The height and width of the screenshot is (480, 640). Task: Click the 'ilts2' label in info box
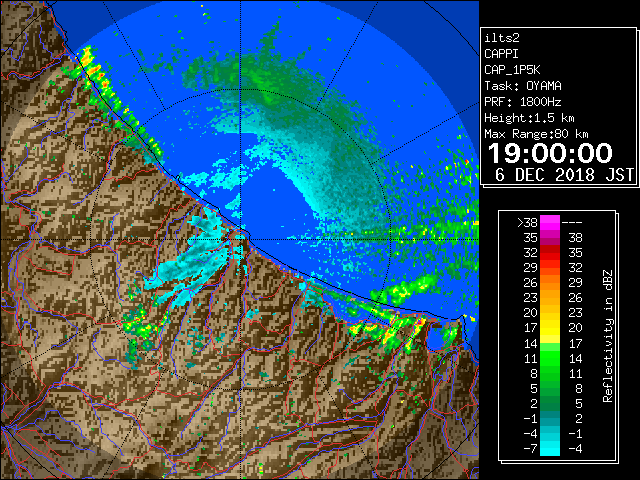(502, 38)
